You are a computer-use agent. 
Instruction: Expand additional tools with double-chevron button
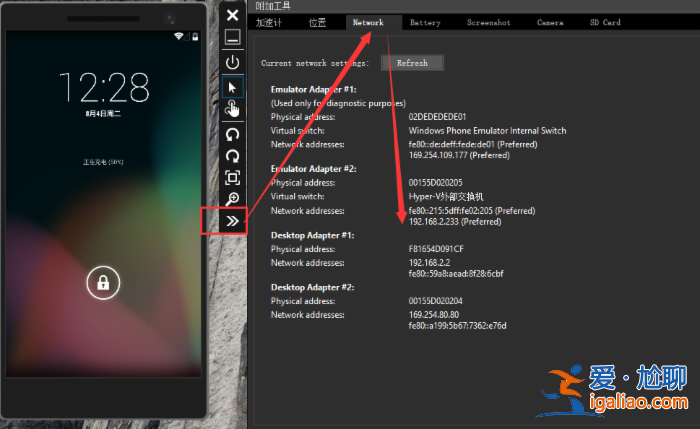(x=232, y=221)
